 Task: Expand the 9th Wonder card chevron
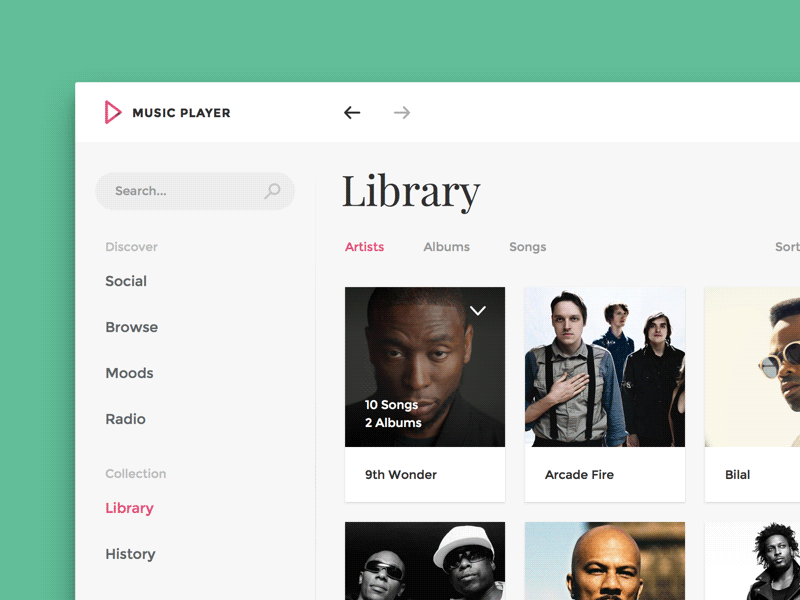[478, 310]
